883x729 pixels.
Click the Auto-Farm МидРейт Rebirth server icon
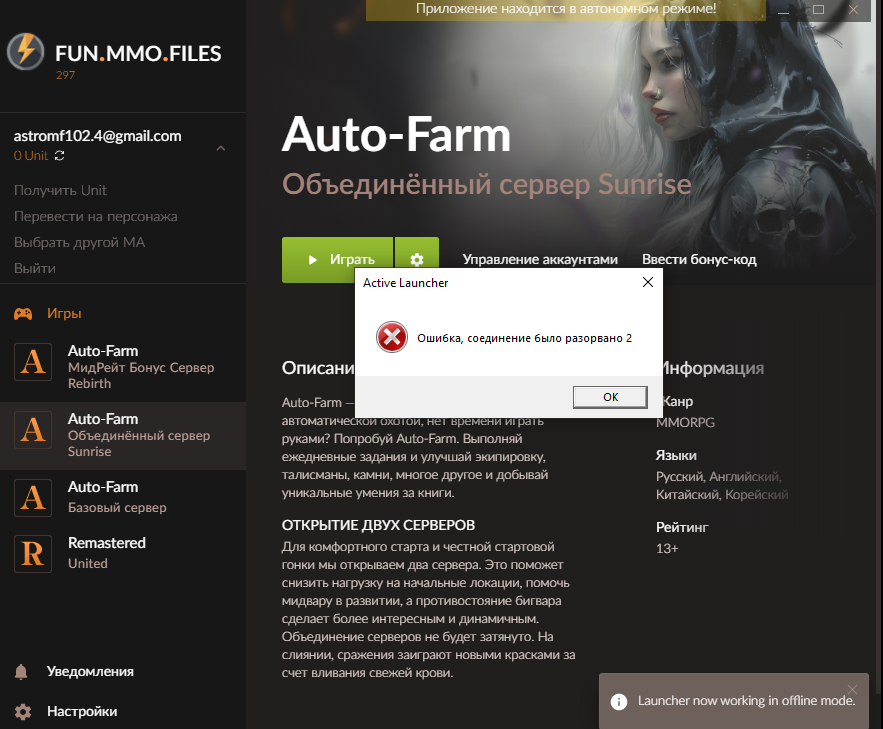pos(33,362)
